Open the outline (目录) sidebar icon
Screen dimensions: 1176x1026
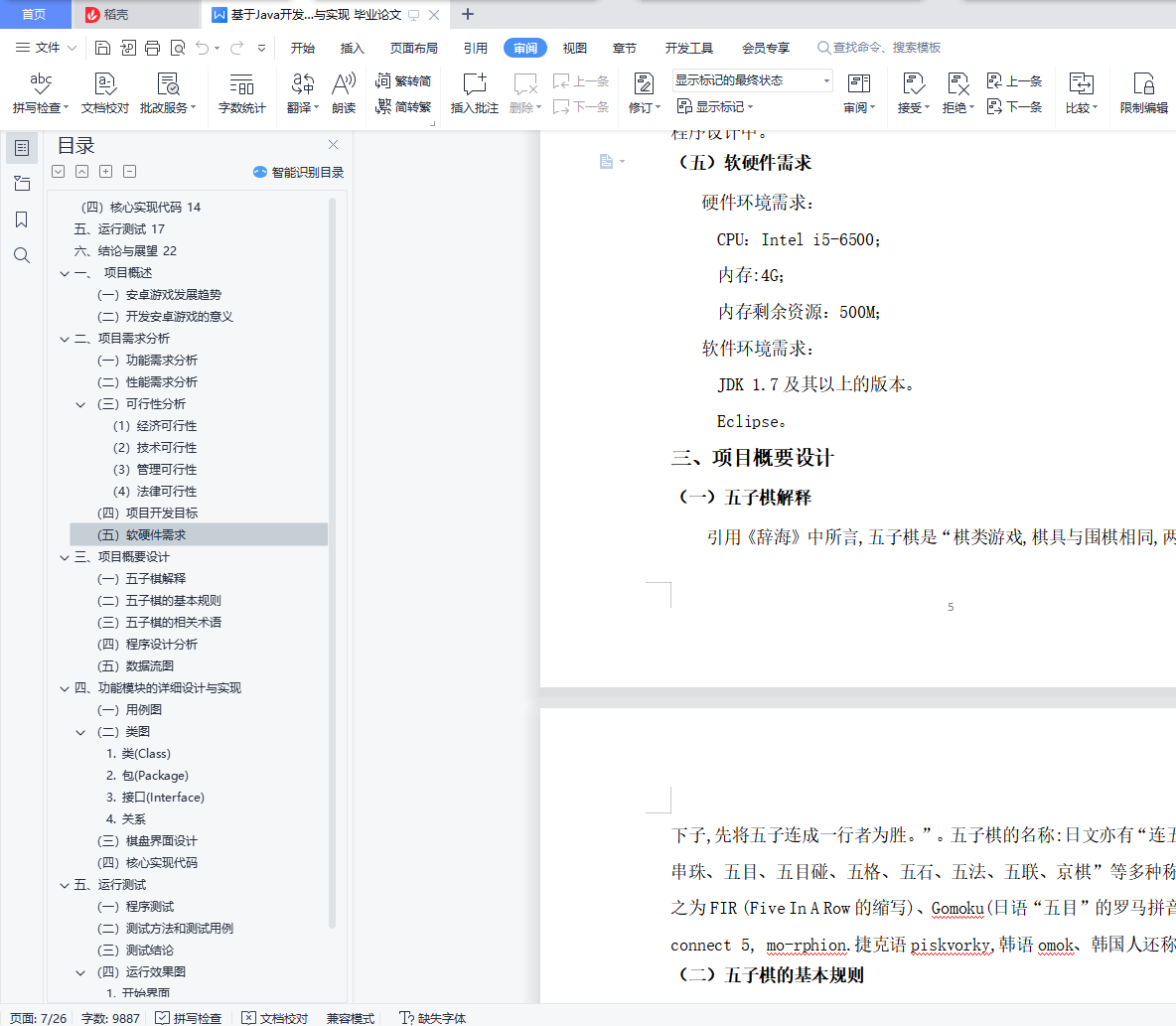pyautogui.click(x=22, y=148)
